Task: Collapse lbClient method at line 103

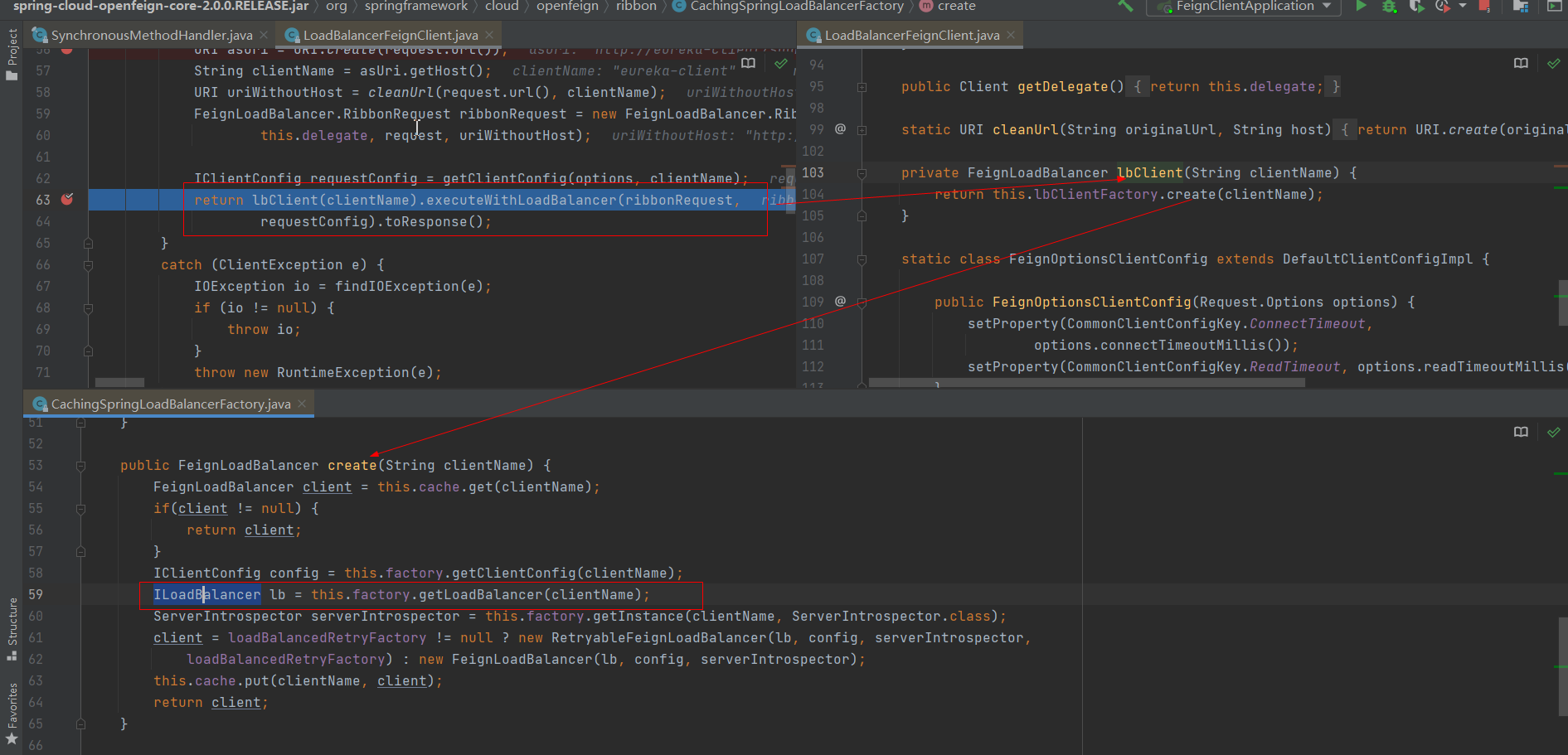Action: [862, 173]
